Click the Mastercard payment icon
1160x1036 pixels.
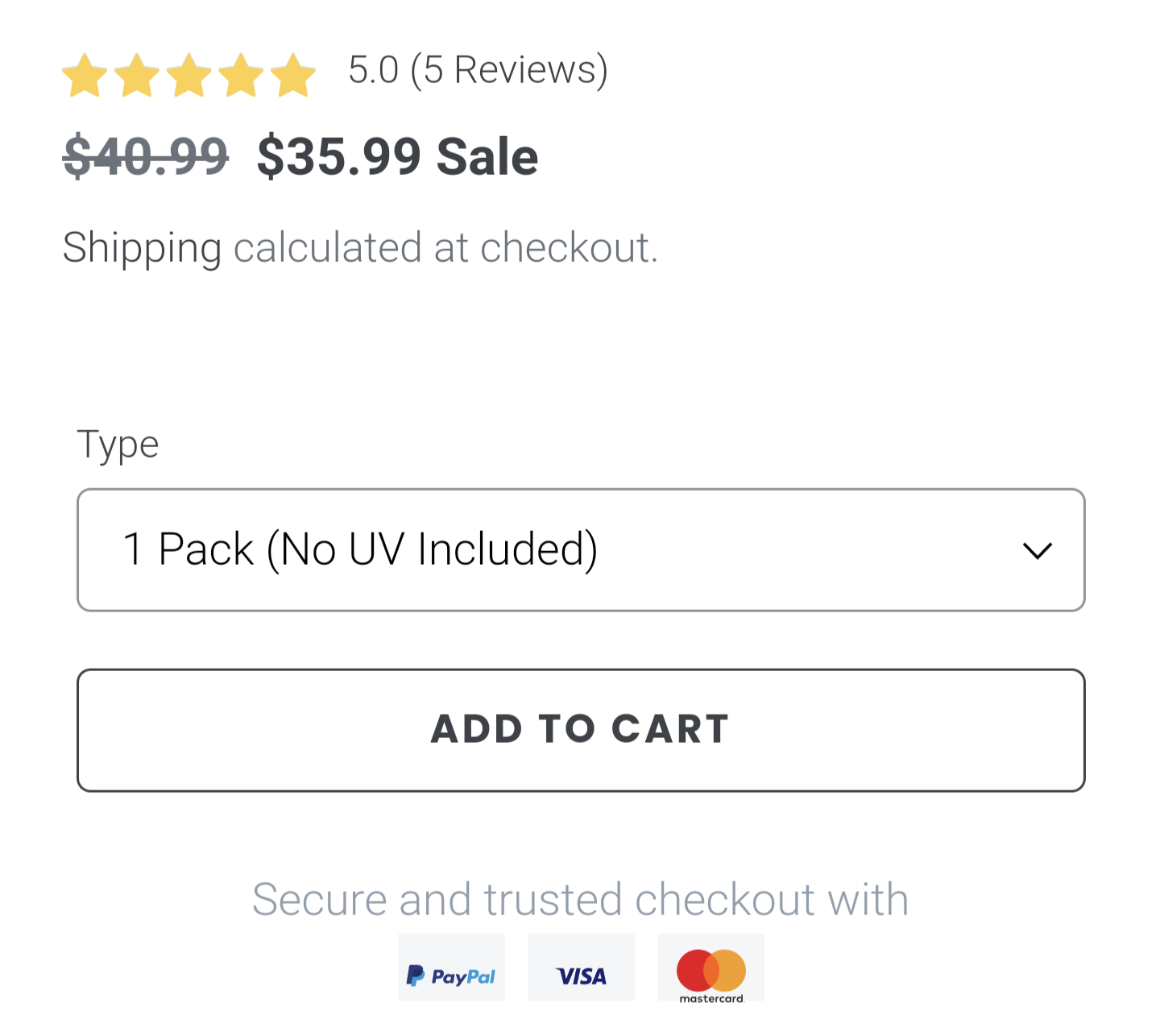coord(710,968)
